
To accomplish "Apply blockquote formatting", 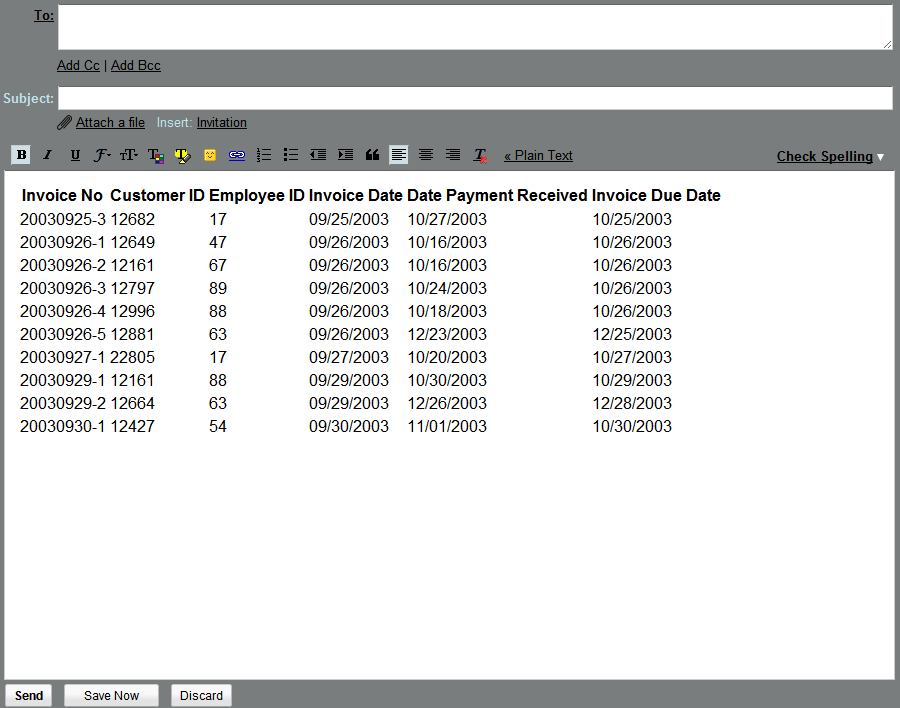I will click(373, 155).
